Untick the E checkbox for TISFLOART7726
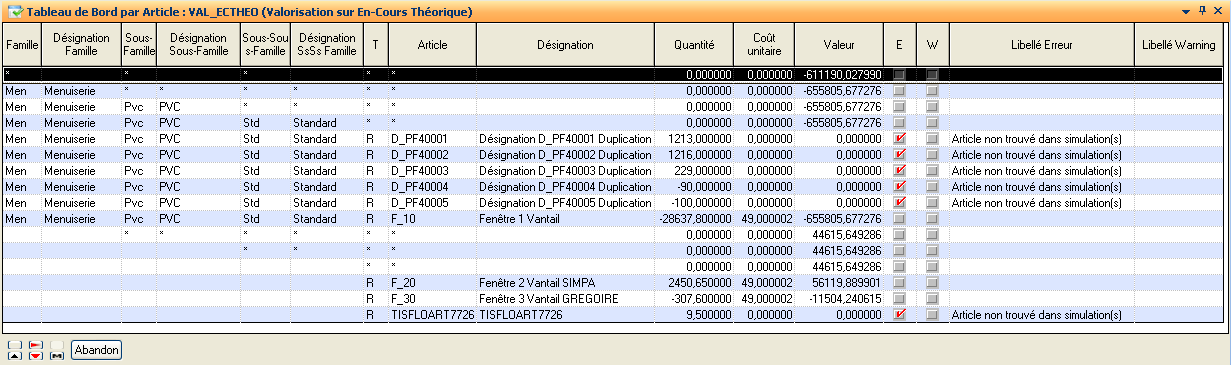This screenshot has height=365, width=1231. point(900,315)
